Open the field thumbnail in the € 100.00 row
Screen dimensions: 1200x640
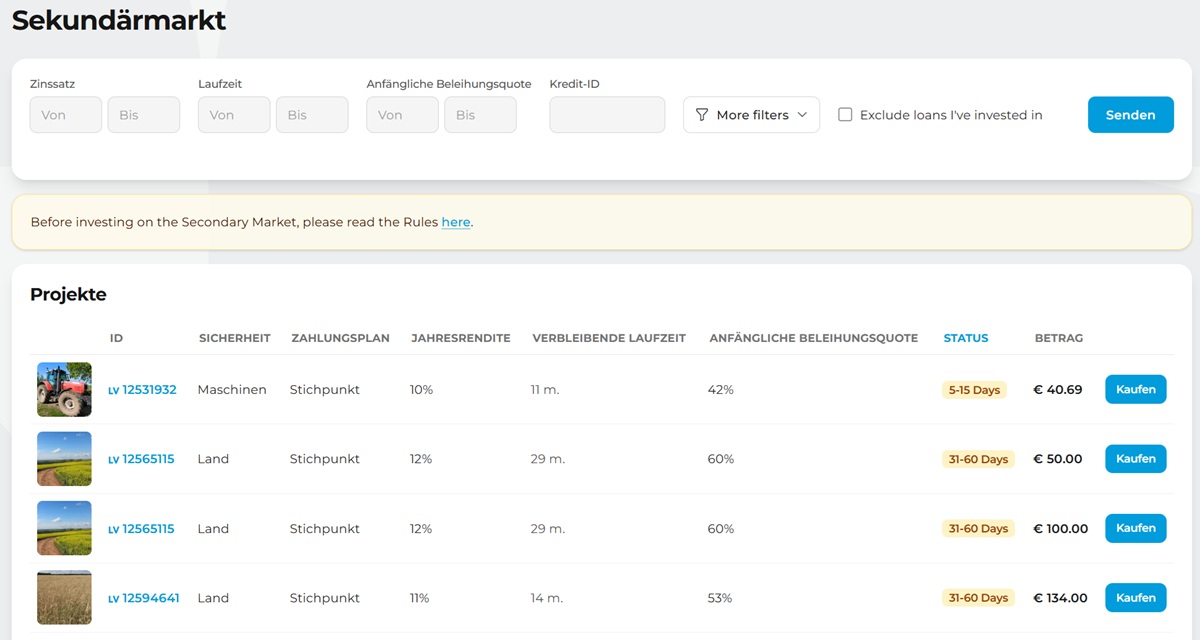(x=64, y=528)
